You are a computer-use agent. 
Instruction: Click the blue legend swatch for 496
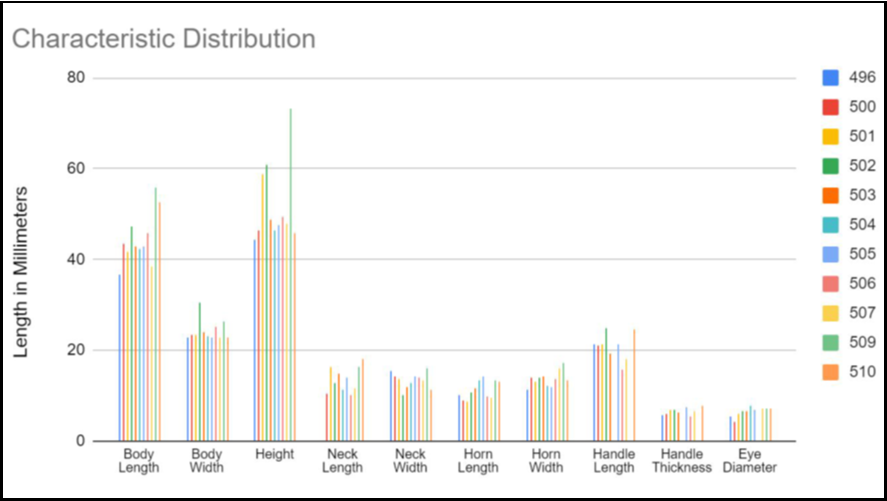pyautogui.click(x=830, y=77)
